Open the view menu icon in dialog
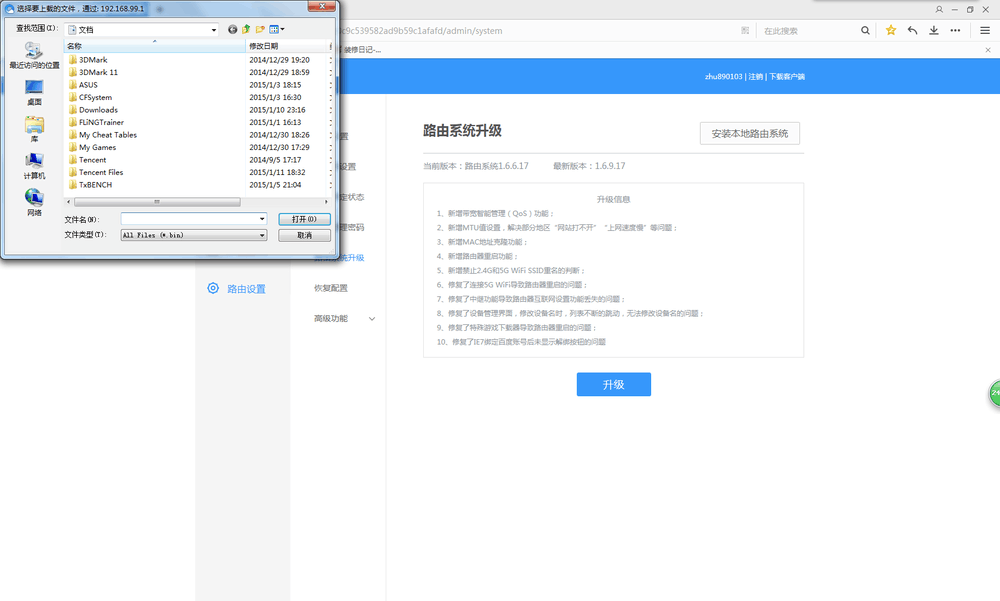Image resolution: width=1000 pixels, height=601 pixels. tap(277, 29)
